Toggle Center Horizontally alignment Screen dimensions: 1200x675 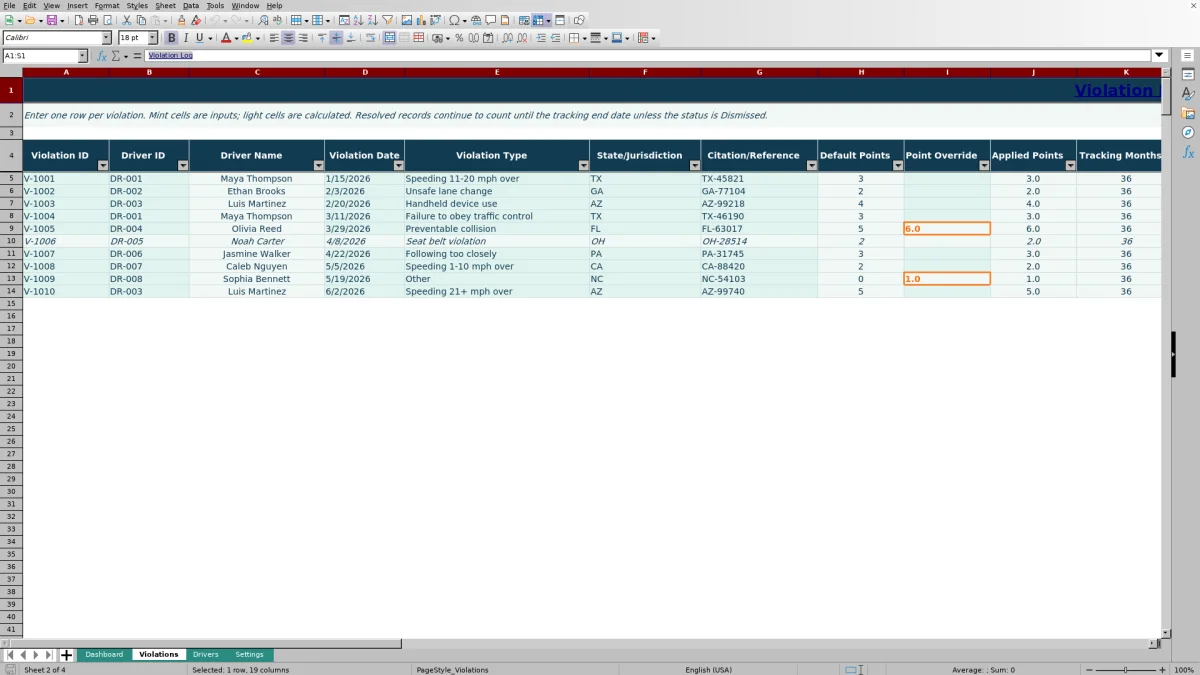coord(288,38)
